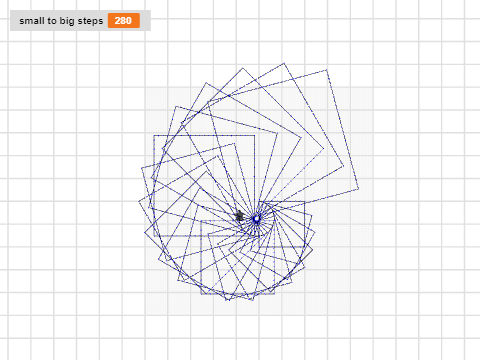480x360 pixels.
Task: Click the orange 280 value readout
Action: [x=123, y=21]
